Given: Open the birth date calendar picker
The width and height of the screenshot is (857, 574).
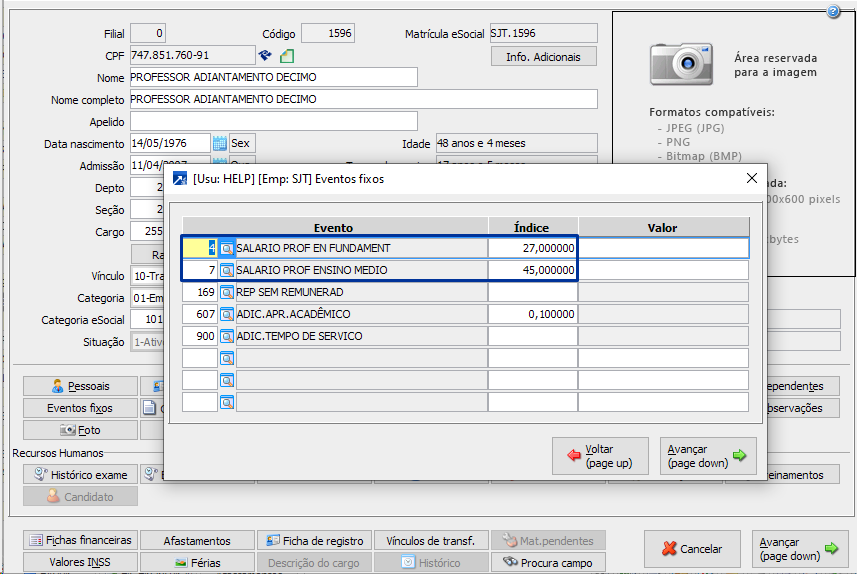Looking at the screenshot, I should 220,143.
